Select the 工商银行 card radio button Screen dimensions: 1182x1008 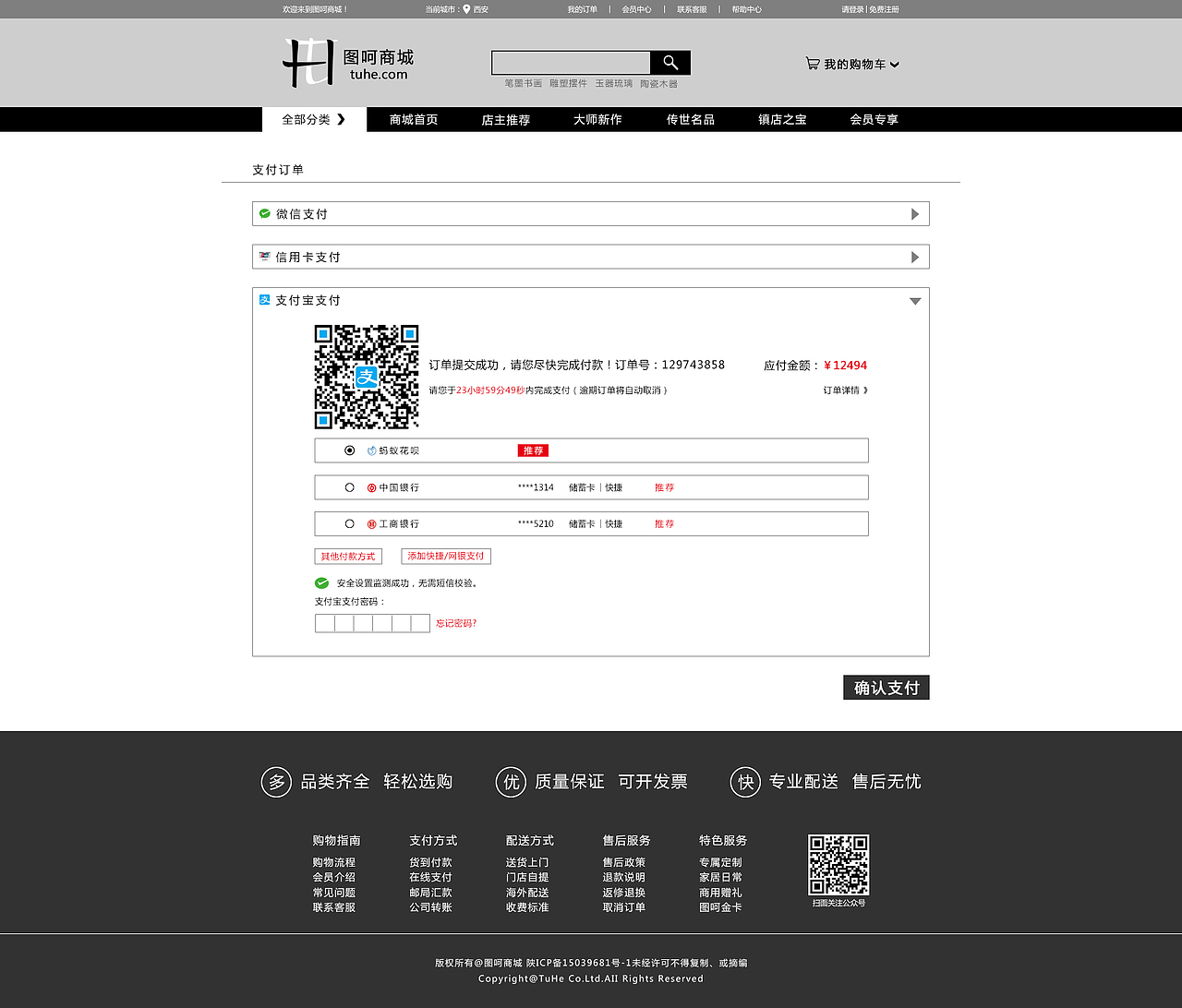coord(349,523)
